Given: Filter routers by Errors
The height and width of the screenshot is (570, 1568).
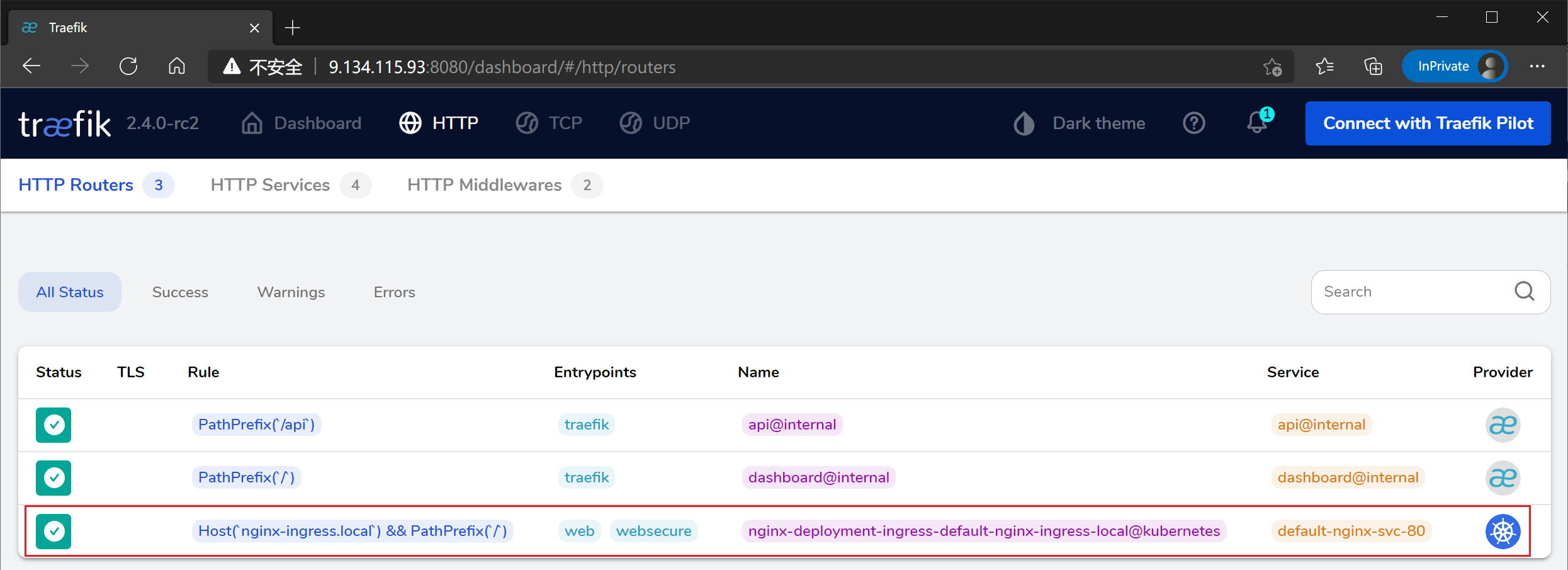Looking at the screenshot, I should click(x=394, y=292).
